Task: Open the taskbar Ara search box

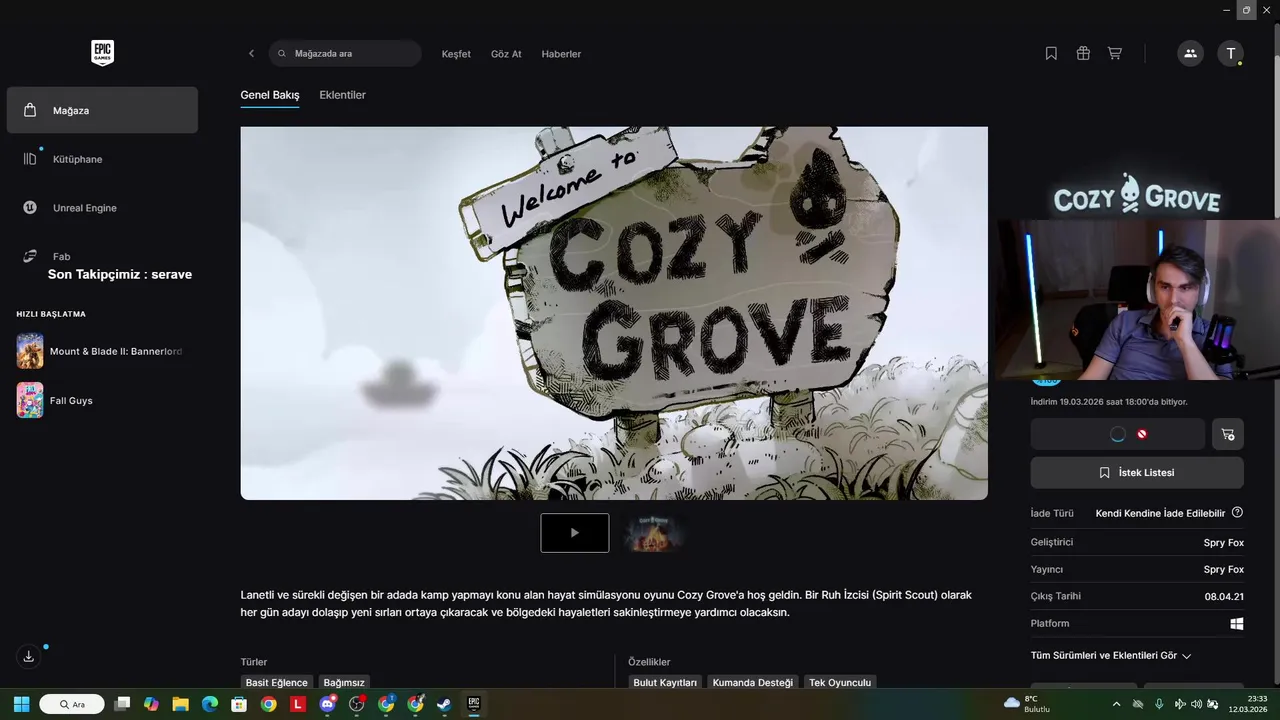Action: 72,704
